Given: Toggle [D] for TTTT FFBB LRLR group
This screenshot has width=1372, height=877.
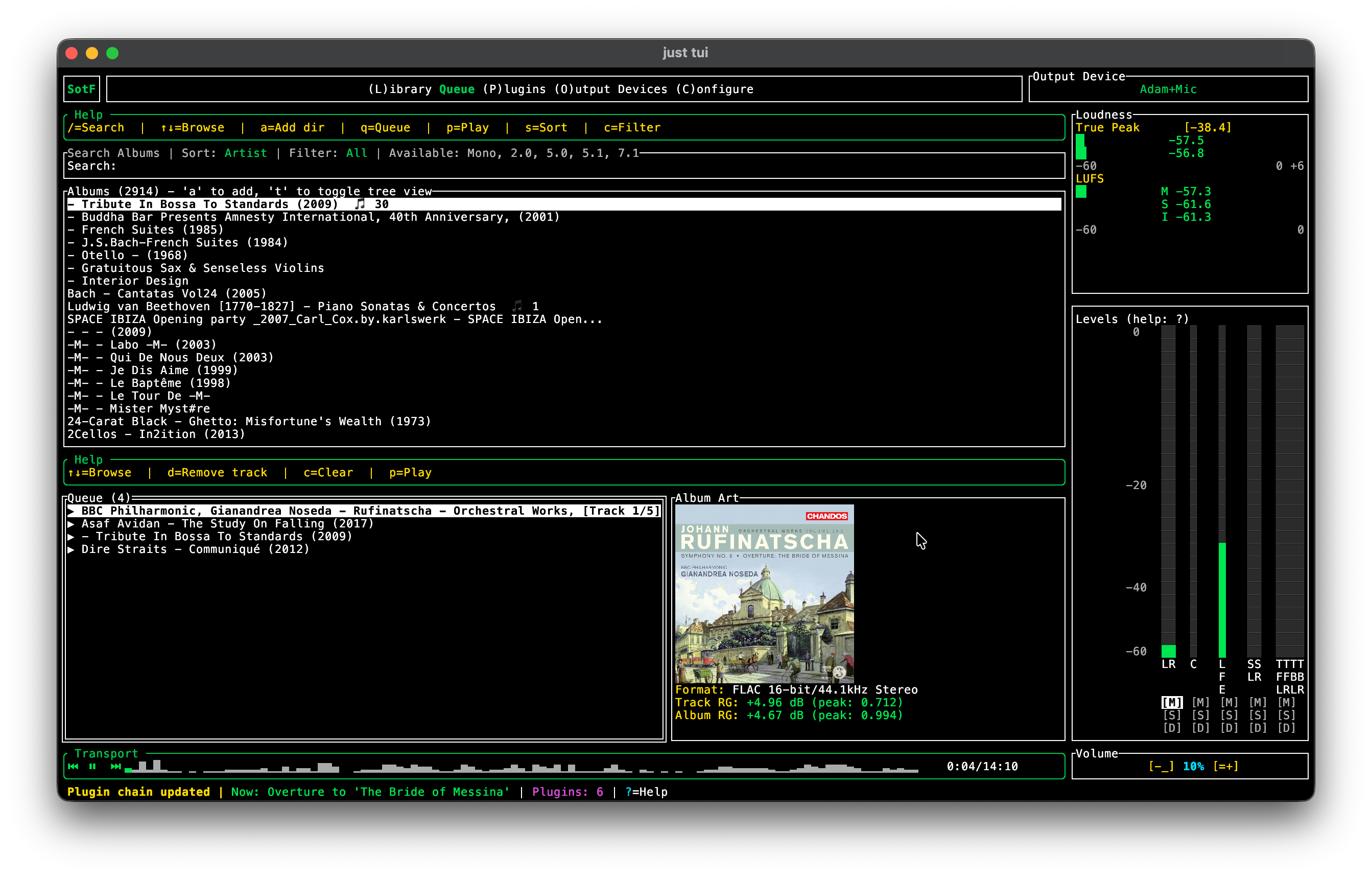Looking at the screenshot, I should pos(1287,728).
